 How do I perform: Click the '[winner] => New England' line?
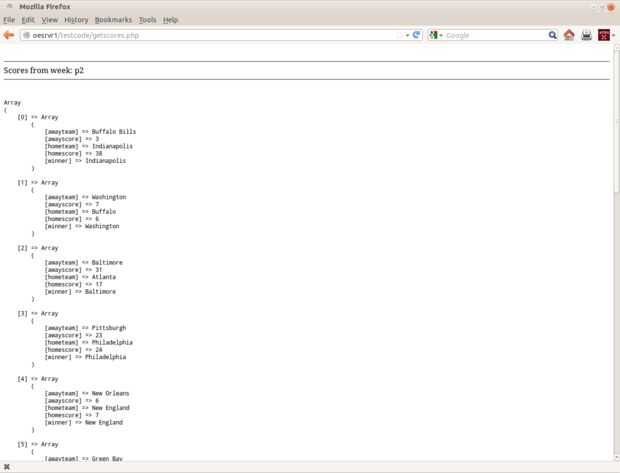coord(83,423)
